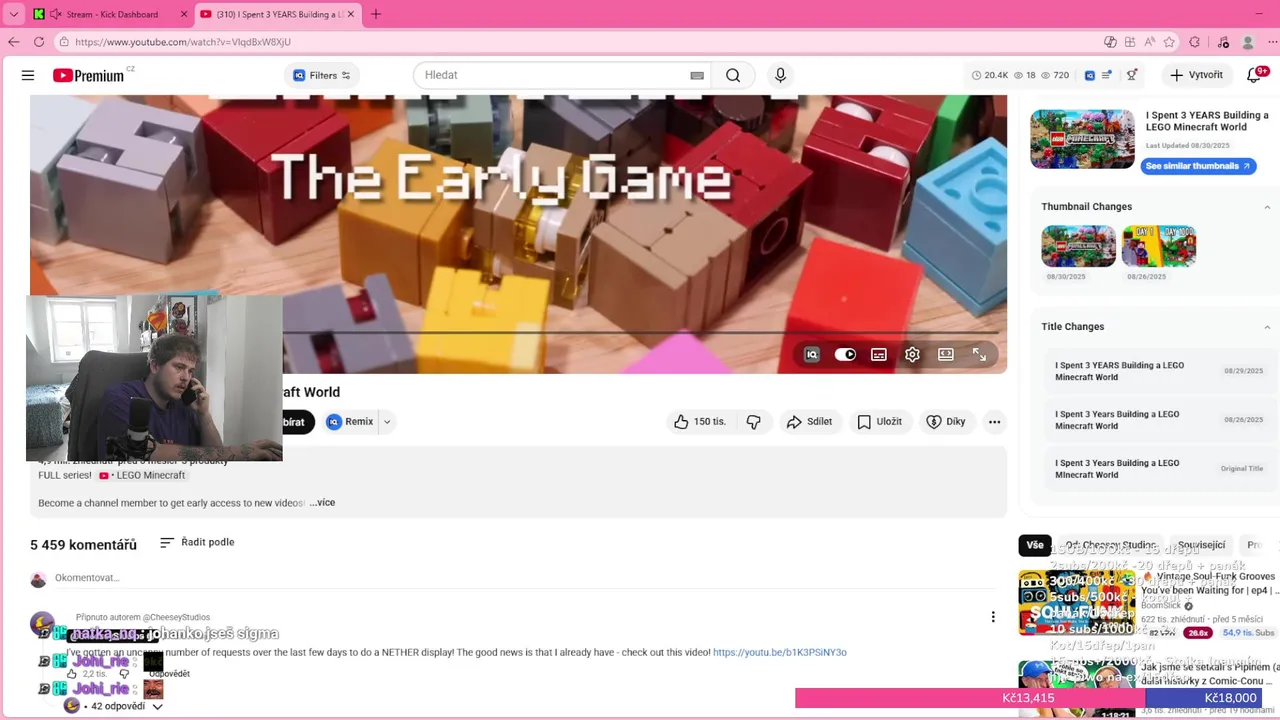Open a new browser tab with plus
Image resolution: width=1280 pixels, height=720 pixels.
click(x=376, y=14)
